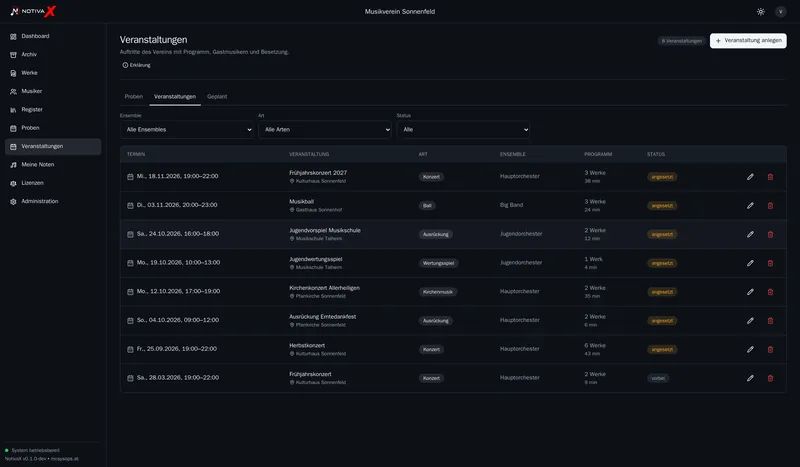Edit the Frühjahrskonzert 28.03.2026 event

point(750,378)
